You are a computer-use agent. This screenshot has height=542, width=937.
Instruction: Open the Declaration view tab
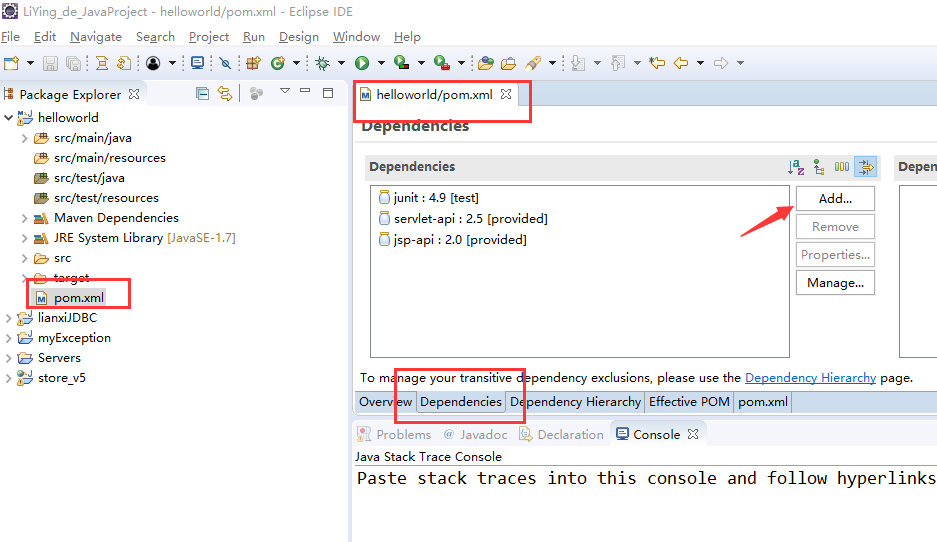tap(562, 434)
